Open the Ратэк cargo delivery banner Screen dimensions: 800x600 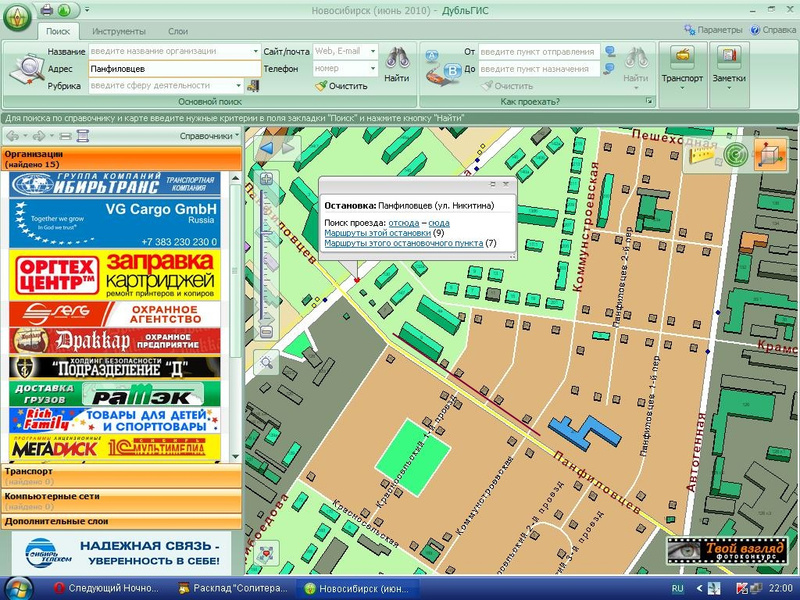tap(115, 393)
